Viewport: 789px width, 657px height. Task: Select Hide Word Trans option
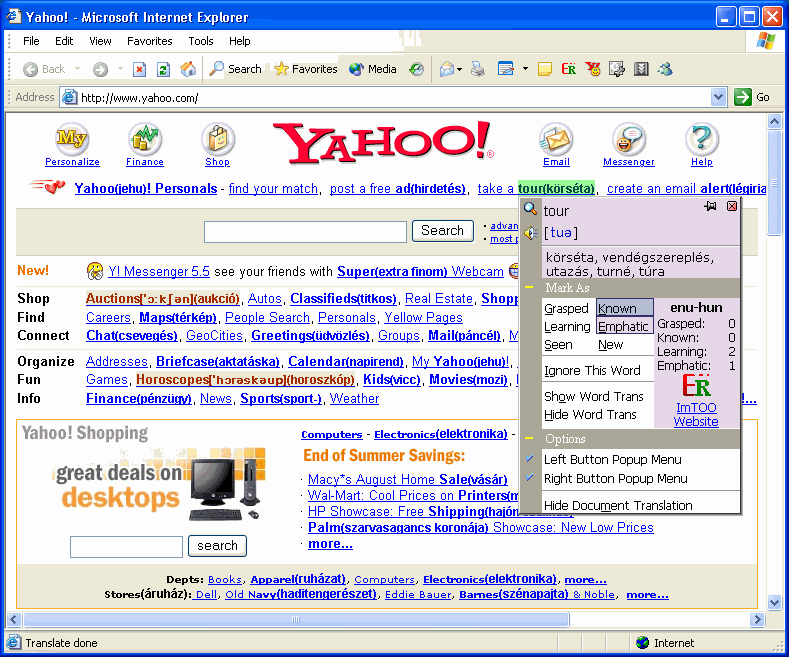click(x=590, y=415)
